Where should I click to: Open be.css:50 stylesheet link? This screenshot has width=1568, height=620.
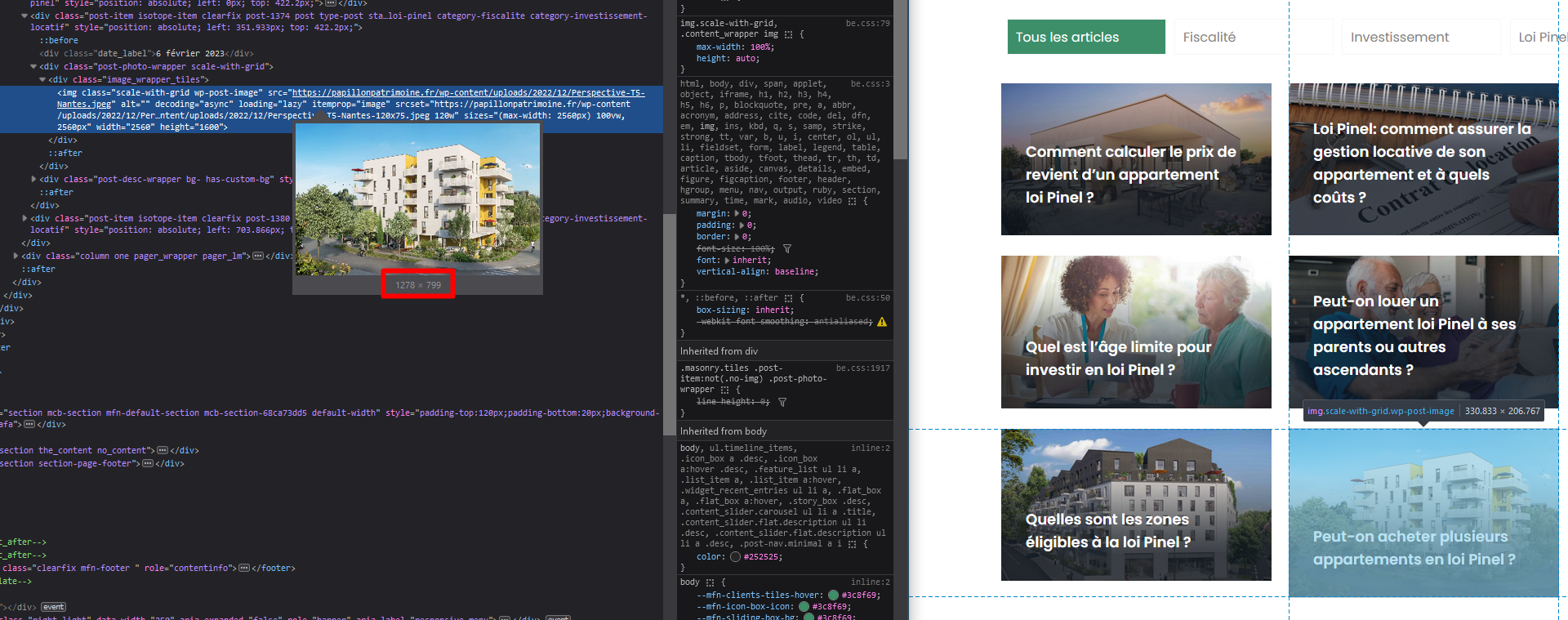pos(867,298)
